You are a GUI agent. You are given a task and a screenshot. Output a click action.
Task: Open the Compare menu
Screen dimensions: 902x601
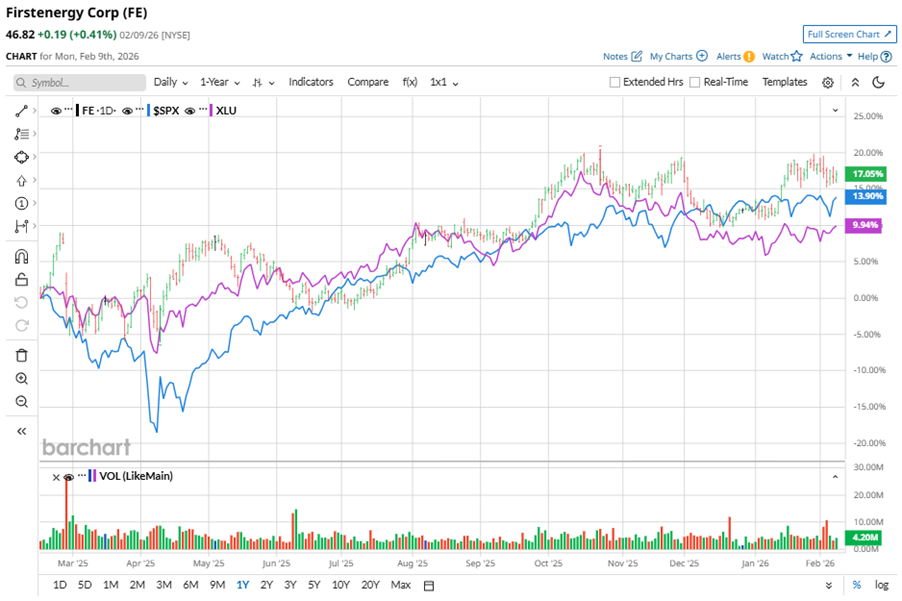click(368, 82)
